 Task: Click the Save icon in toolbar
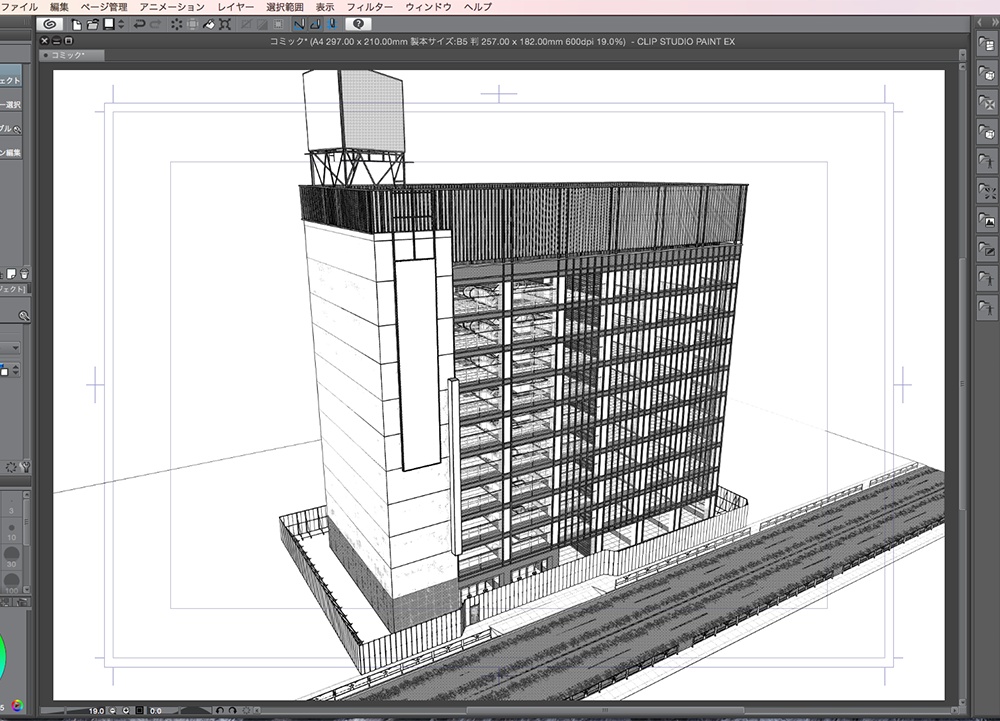point(107,24)
